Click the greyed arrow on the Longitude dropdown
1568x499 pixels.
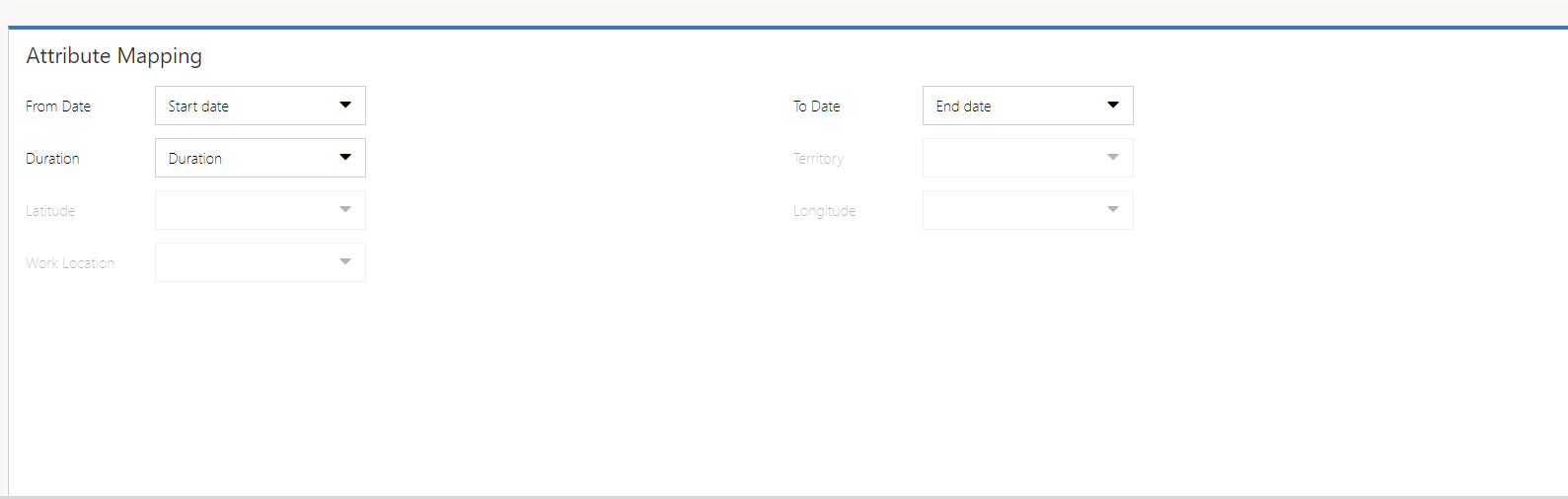(1113, 210)
